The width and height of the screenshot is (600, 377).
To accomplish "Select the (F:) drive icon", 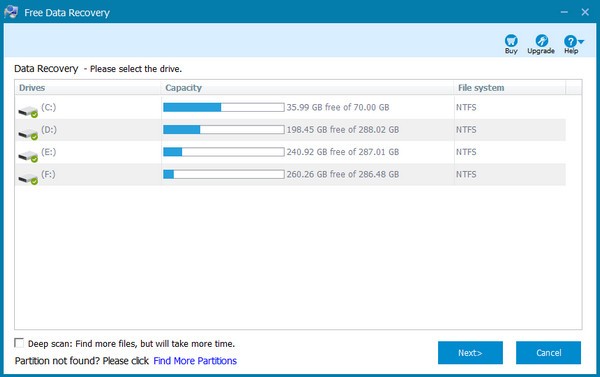I will [x=28, y=178].
